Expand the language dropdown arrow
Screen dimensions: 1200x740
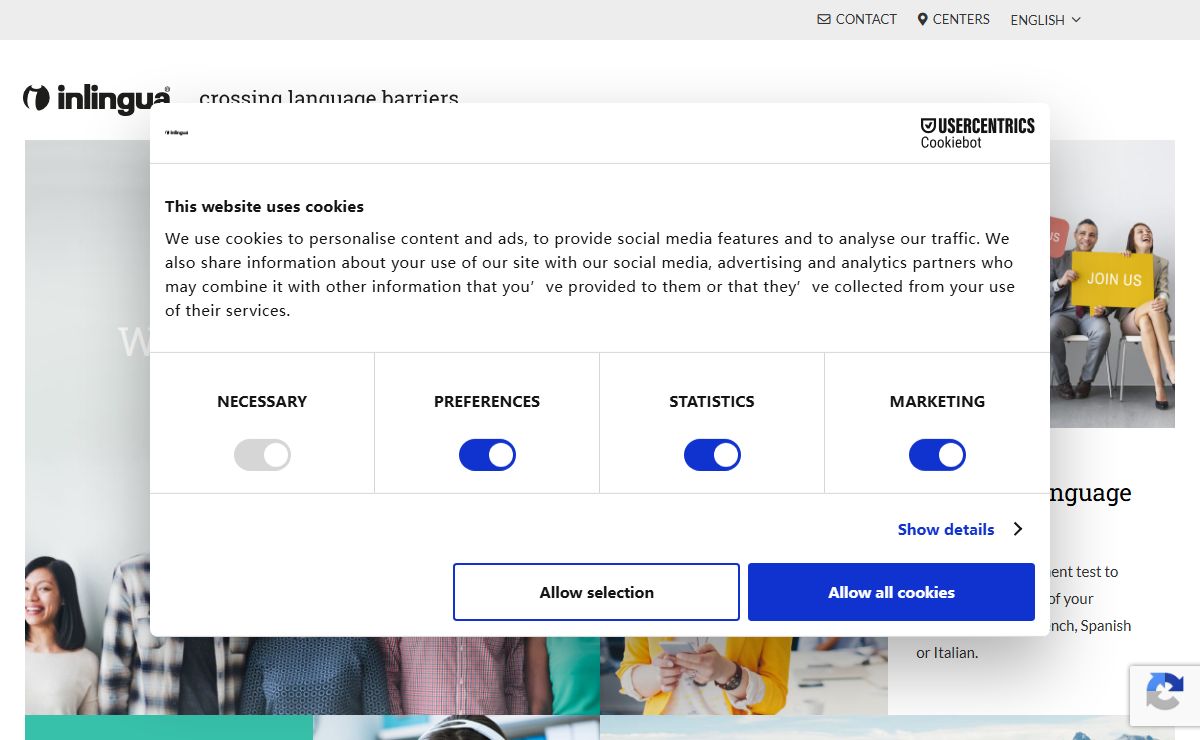[x=1076, y=20]
